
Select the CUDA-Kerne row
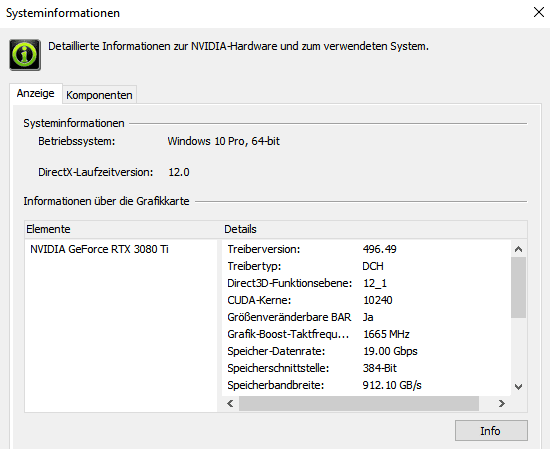[x=367, y=300]
